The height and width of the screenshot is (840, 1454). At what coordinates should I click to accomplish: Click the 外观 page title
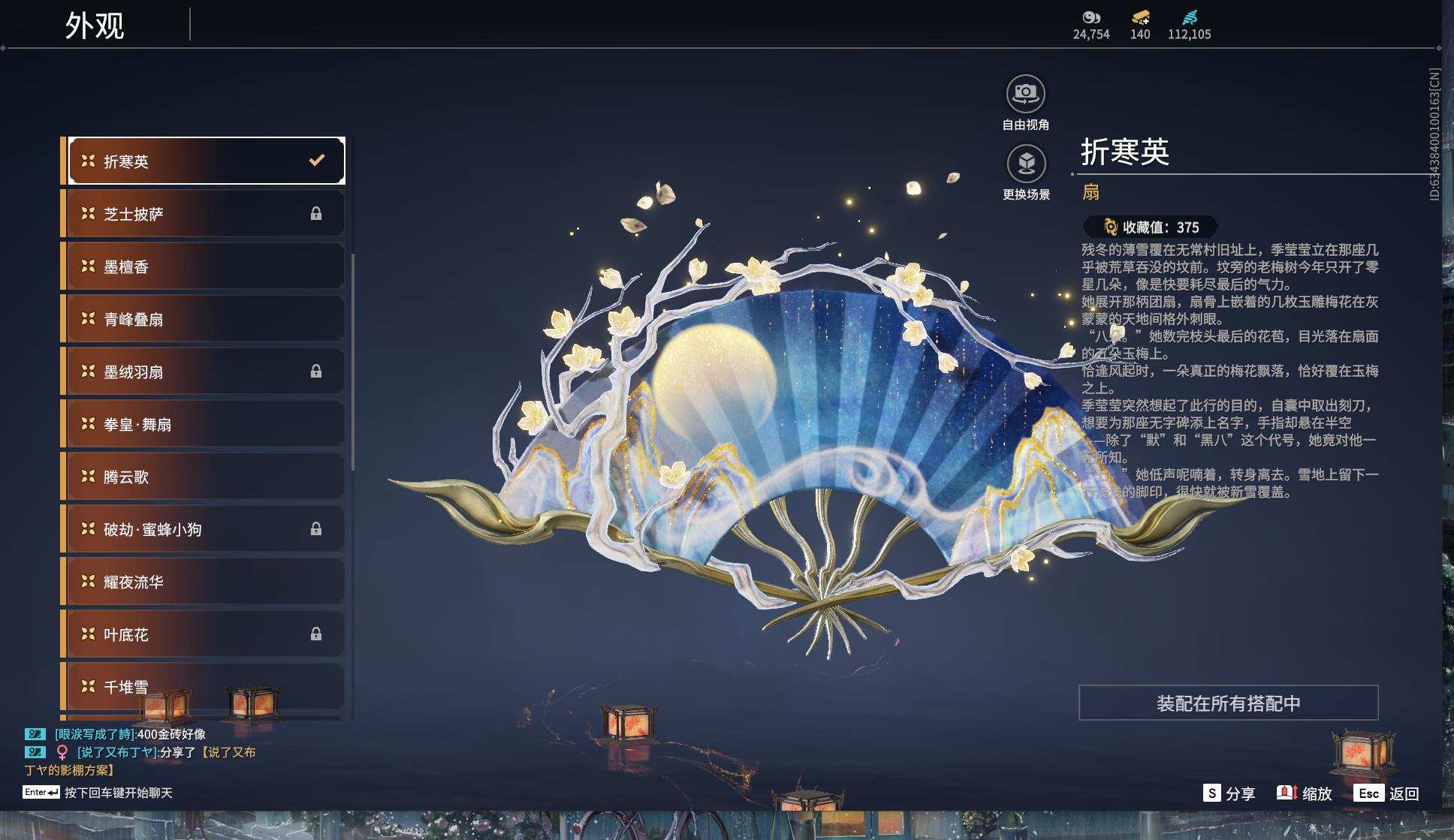click(95, 26)
